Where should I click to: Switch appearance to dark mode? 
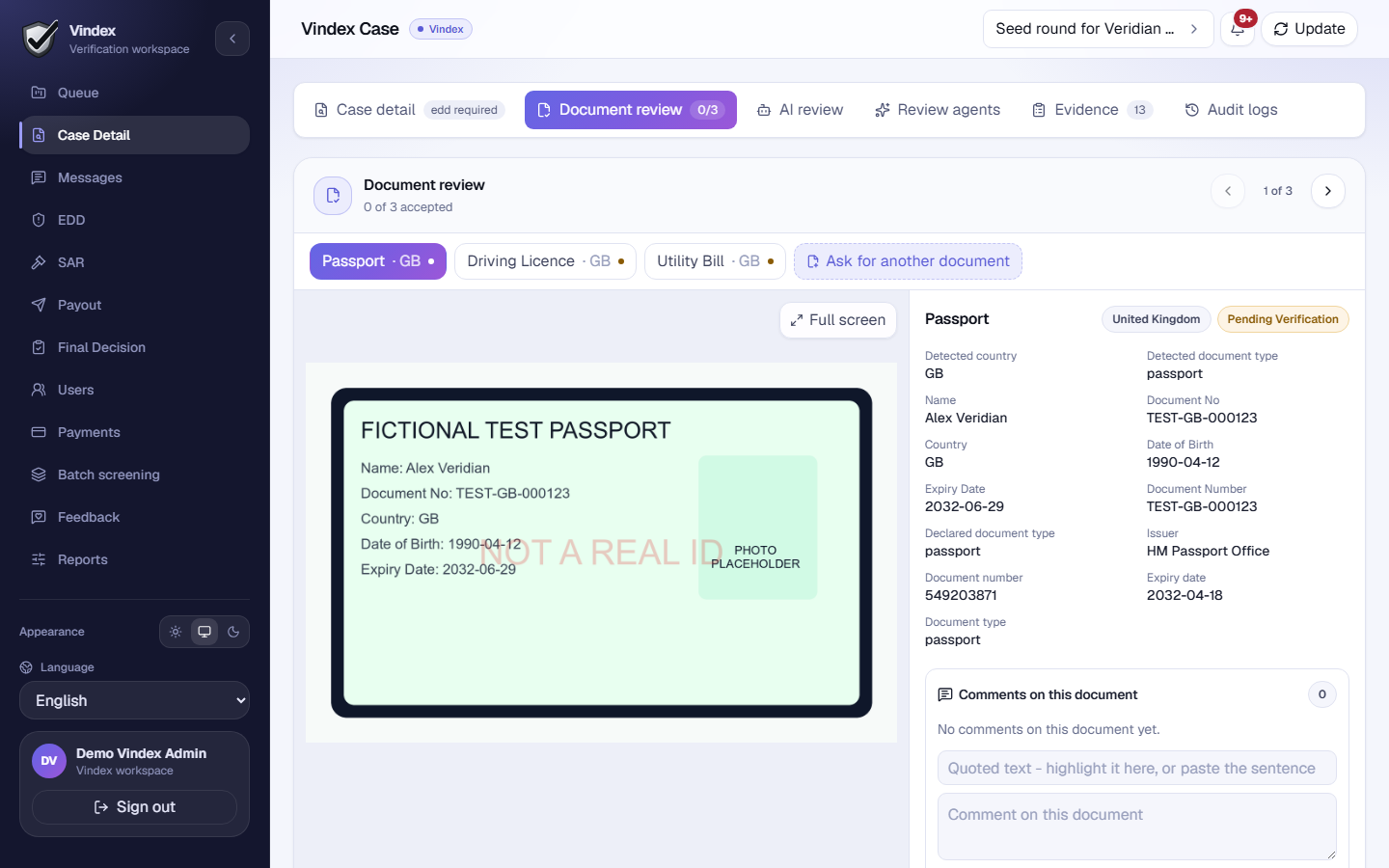point(233,632)
